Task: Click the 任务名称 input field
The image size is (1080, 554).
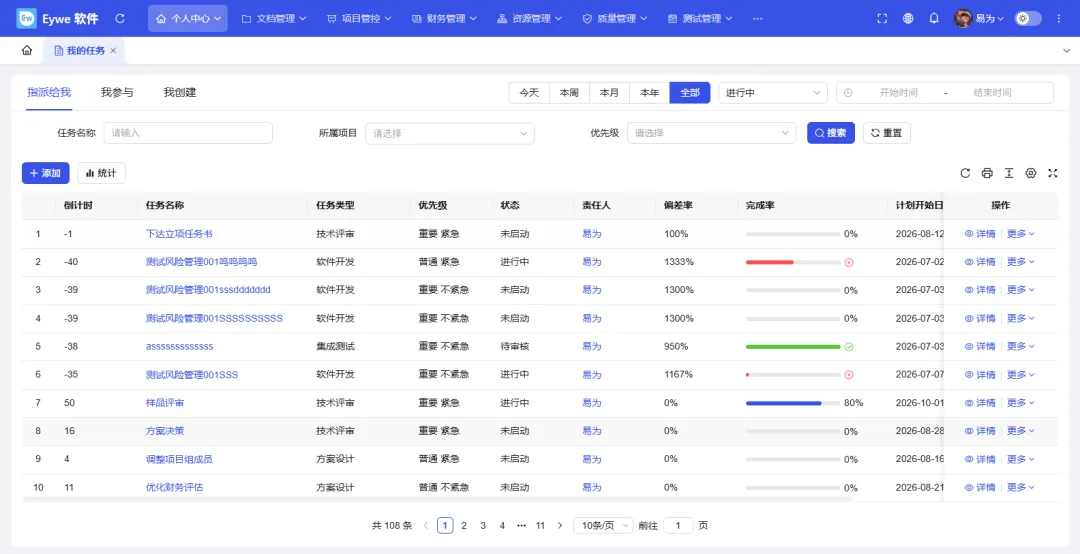Action: pos(188,133)
